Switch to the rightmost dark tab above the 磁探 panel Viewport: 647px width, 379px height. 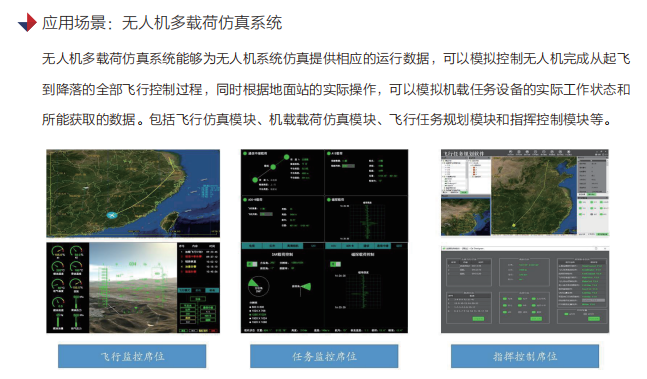tap(399, 246)
